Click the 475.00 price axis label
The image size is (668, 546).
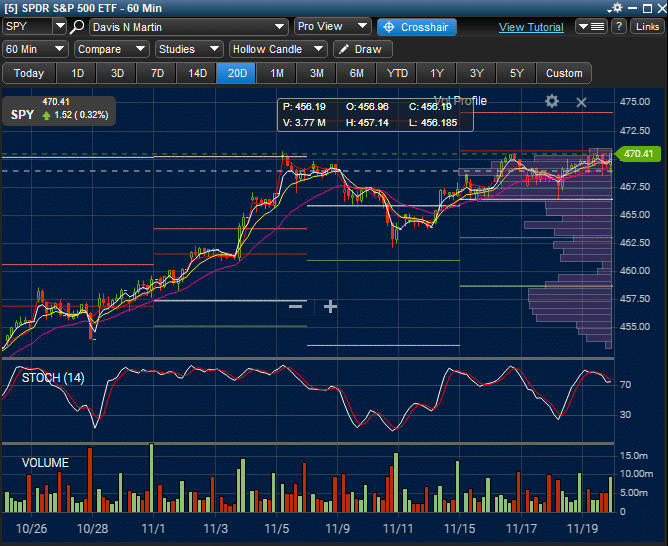pyautogui.click(x=635, y=102)
